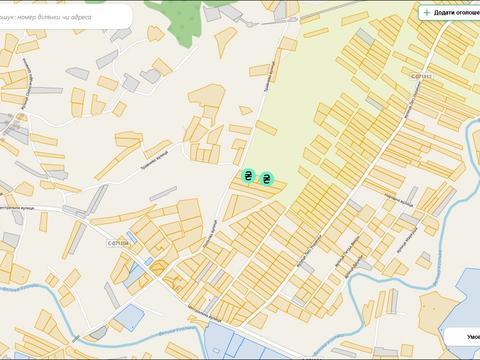Image resolution: width=480 pixels, height=360 pixels.
Task: Click the C-071911 road label on the map
Action: [x=421, y=76]
